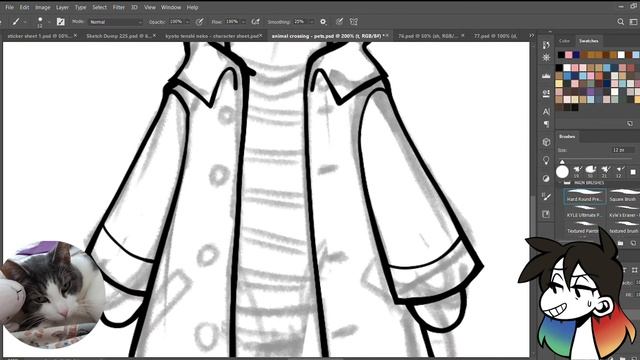Screen dimensions: 640x360
Task: Click the Opacity value field
Action: 176,22
